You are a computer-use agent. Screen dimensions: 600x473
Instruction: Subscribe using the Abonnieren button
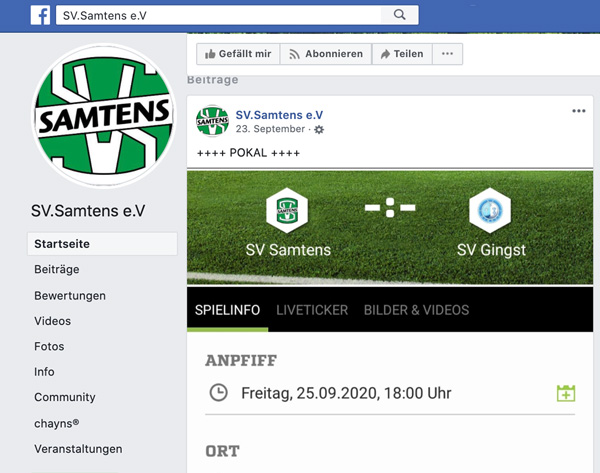point(326,54)
